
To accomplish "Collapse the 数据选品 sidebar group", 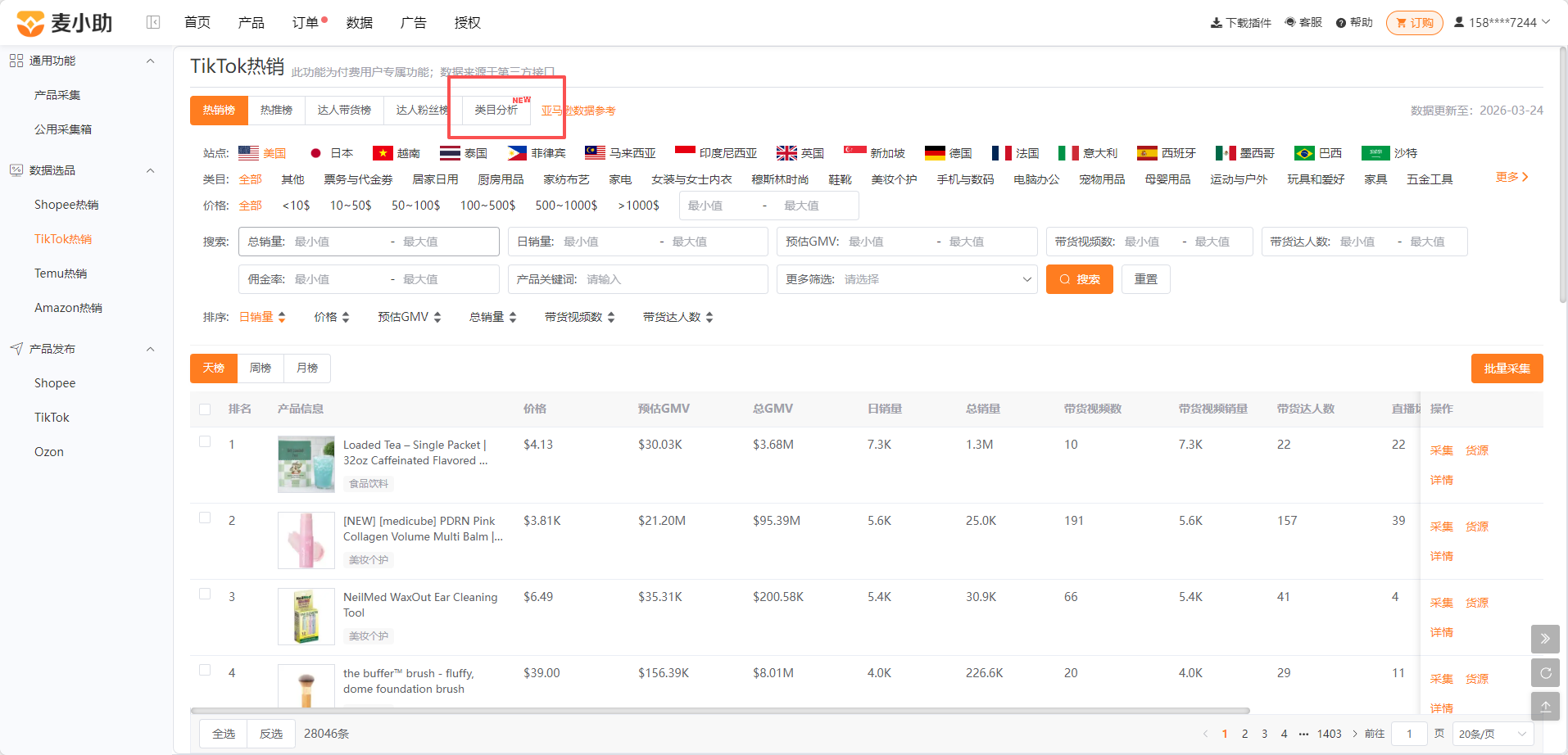I will 150,170.
